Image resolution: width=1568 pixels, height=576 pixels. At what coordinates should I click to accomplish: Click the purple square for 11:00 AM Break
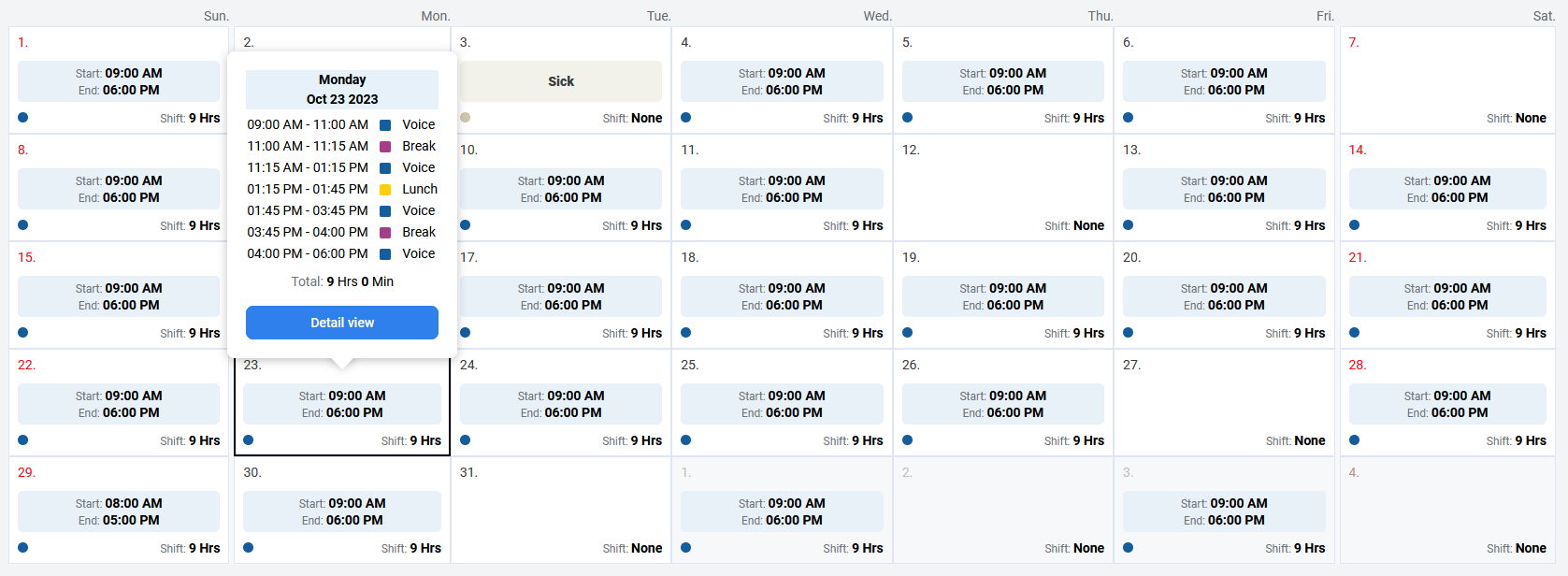[x=385, y=147]
